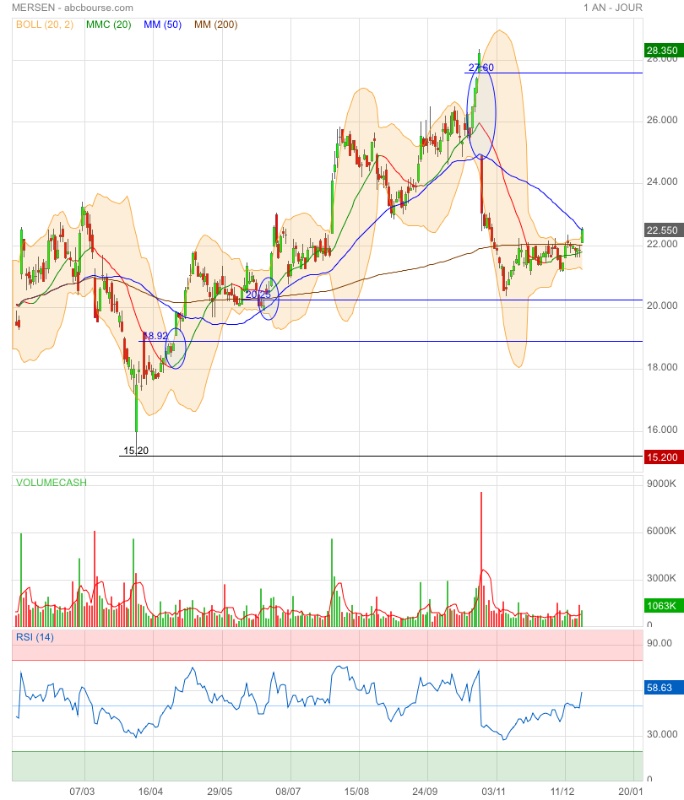Click the 90.00 RSI axis label
This screenshot has width=684, height=800.
coord(660,643)
